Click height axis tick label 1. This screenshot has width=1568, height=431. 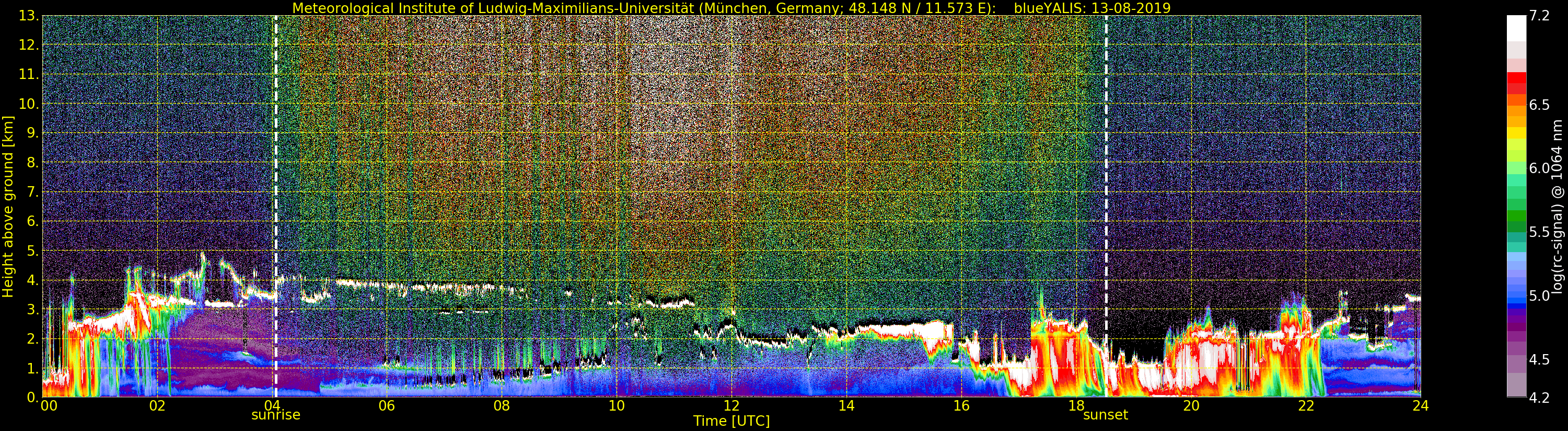(x=32, y=368)
